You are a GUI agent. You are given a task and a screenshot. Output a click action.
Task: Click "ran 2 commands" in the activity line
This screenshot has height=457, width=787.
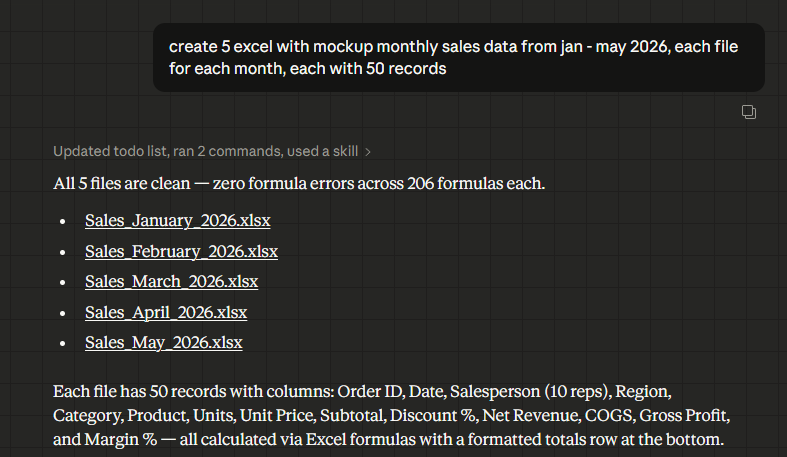[x=229, y=152]
